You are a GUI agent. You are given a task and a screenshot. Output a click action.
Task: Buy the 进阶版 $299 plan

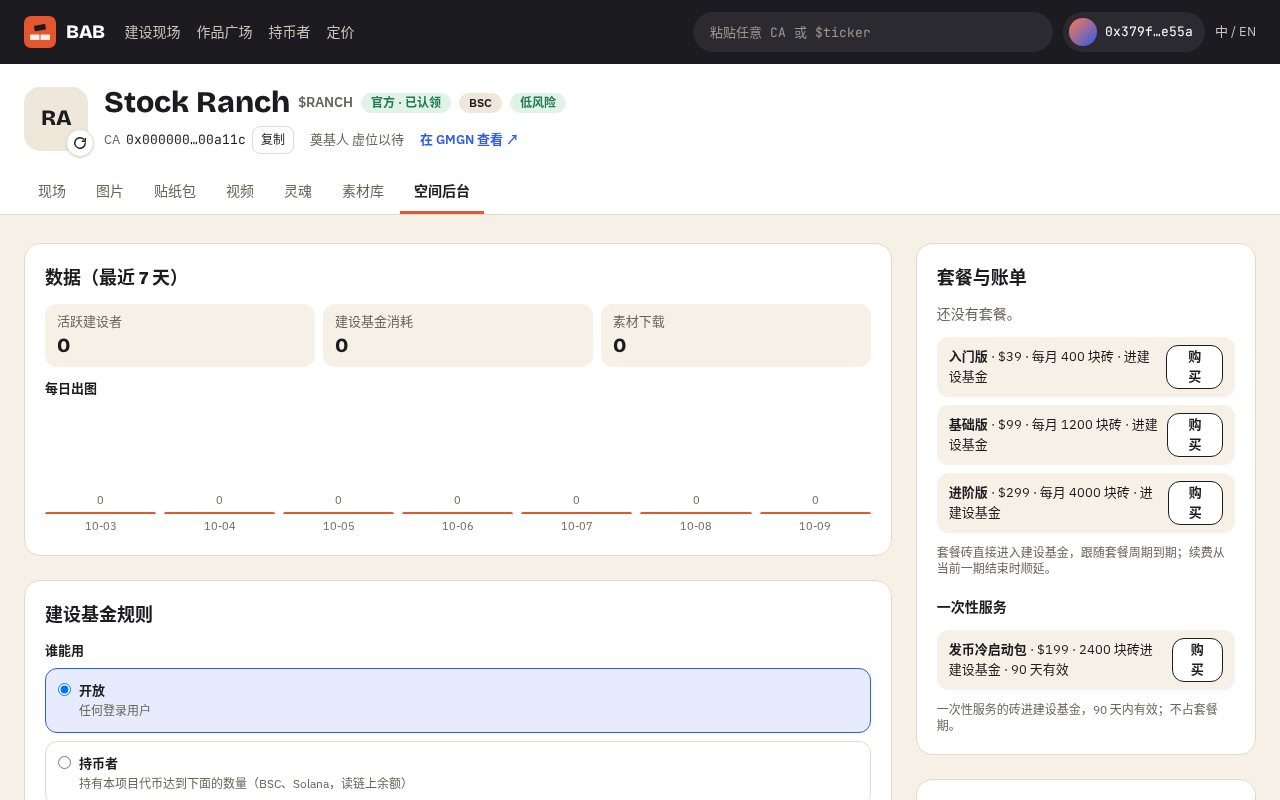point(1195,503)
